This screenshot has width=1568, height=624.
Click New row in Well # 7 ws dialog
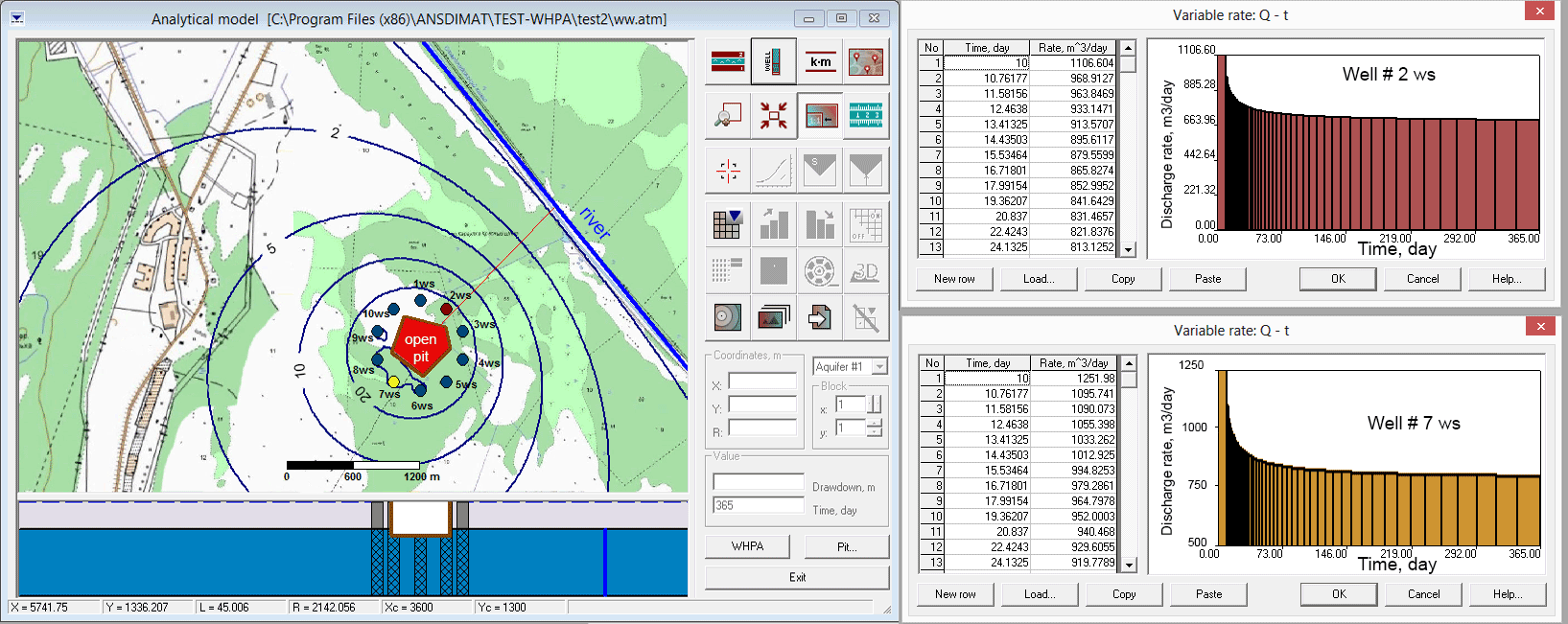point(955,594)
